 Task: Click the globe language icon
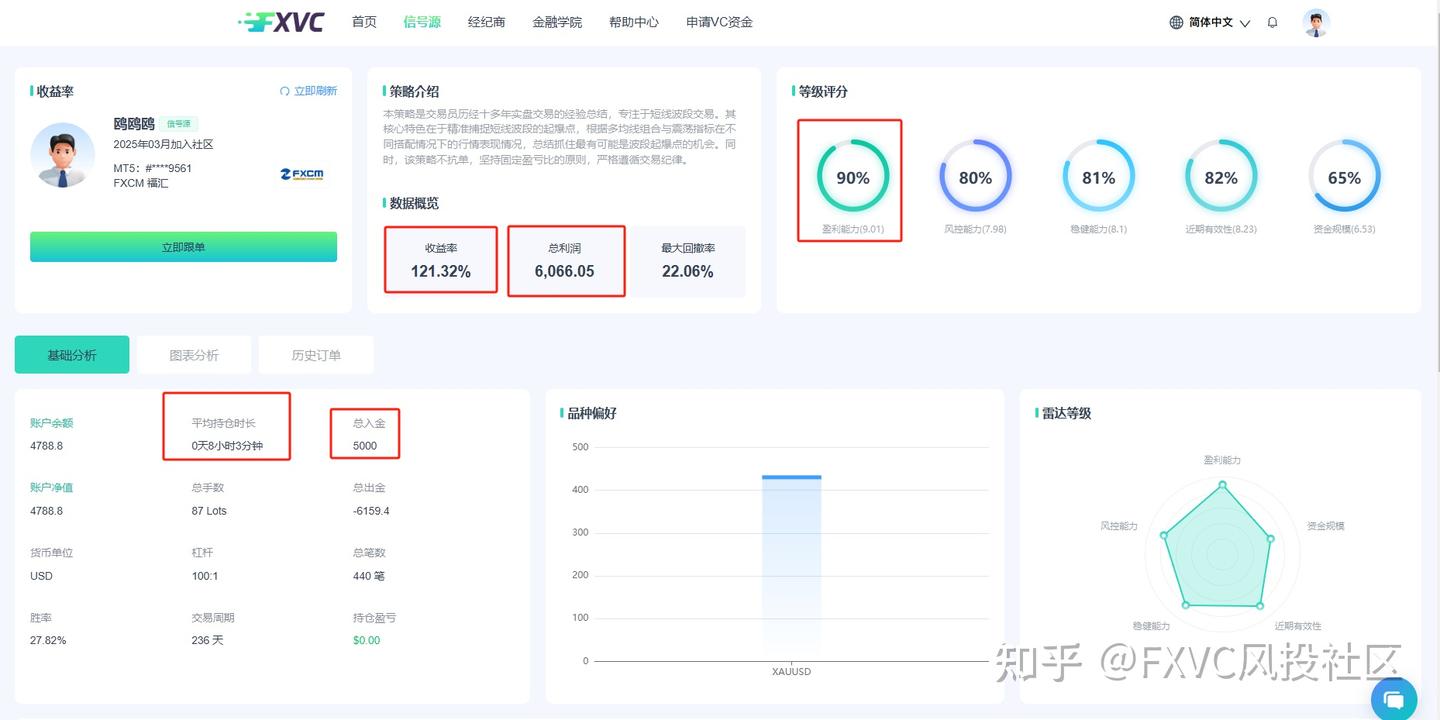click(1176, 22)
